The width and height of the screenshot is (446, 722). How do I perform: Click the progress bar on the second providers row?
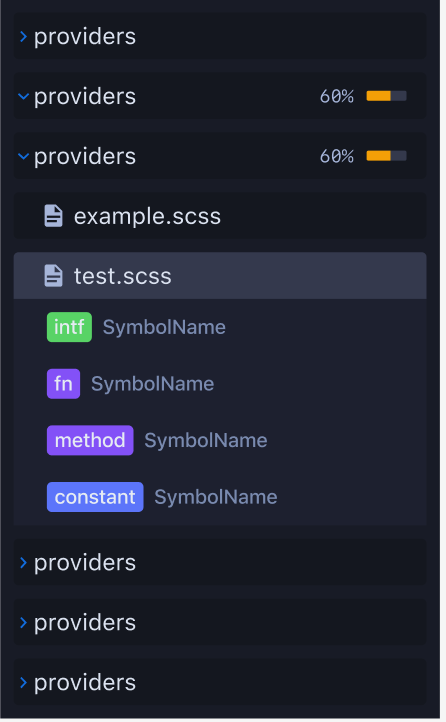[387, 96]
